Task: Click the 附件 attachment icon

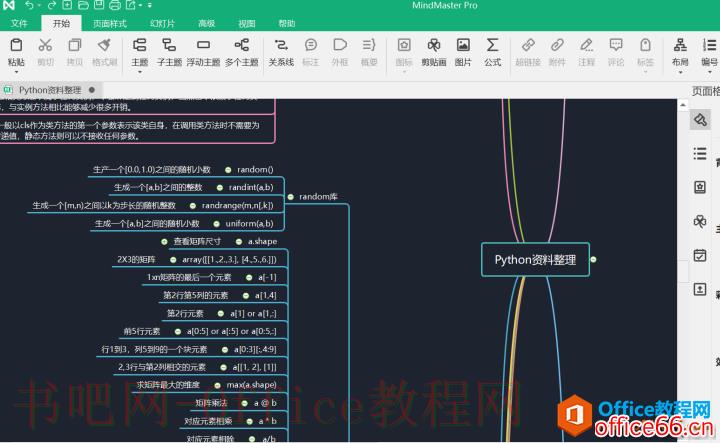Action: pos(557,45)
